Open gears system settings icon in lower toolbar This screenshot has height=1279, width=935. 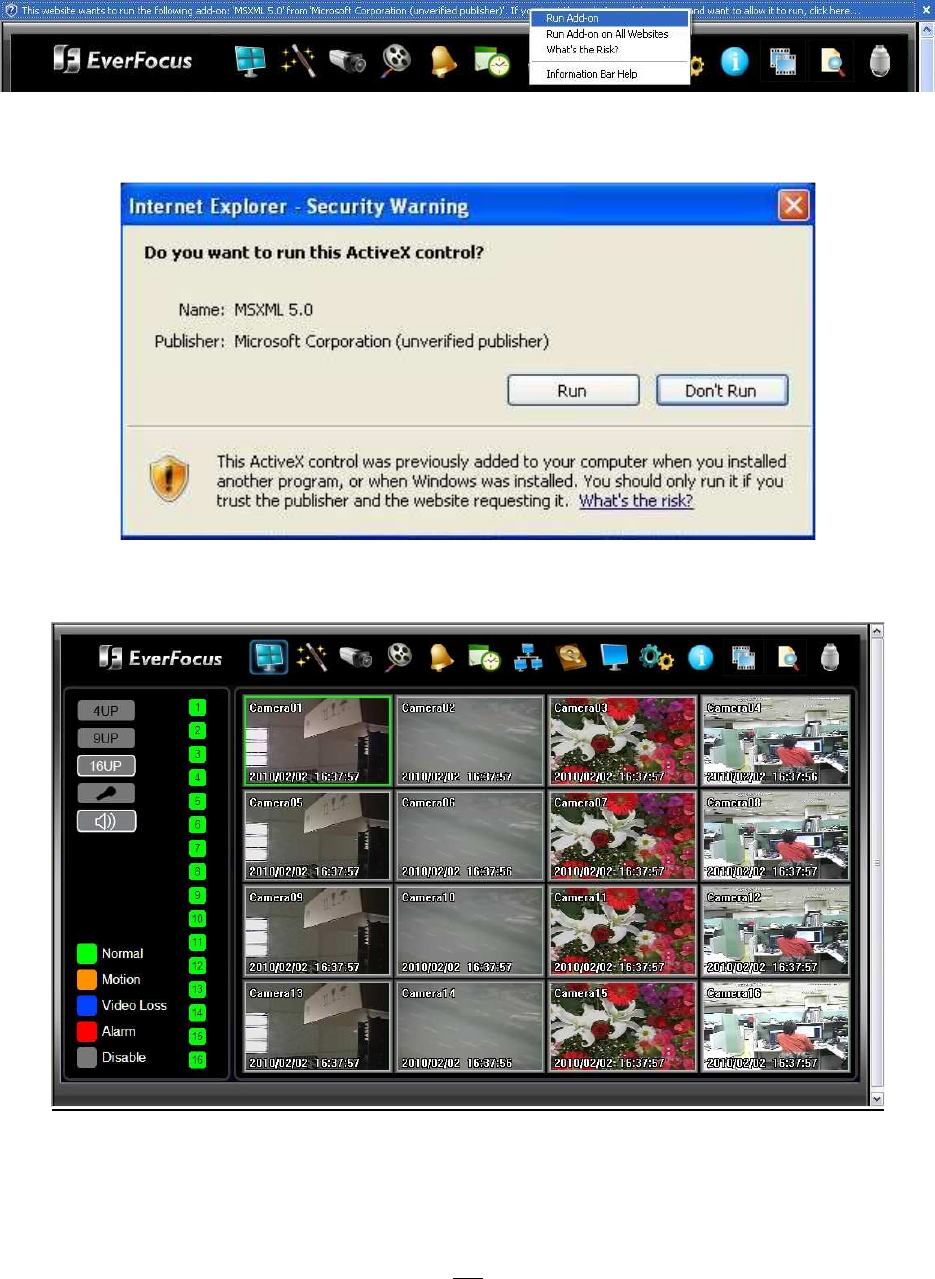click(657, 657)
